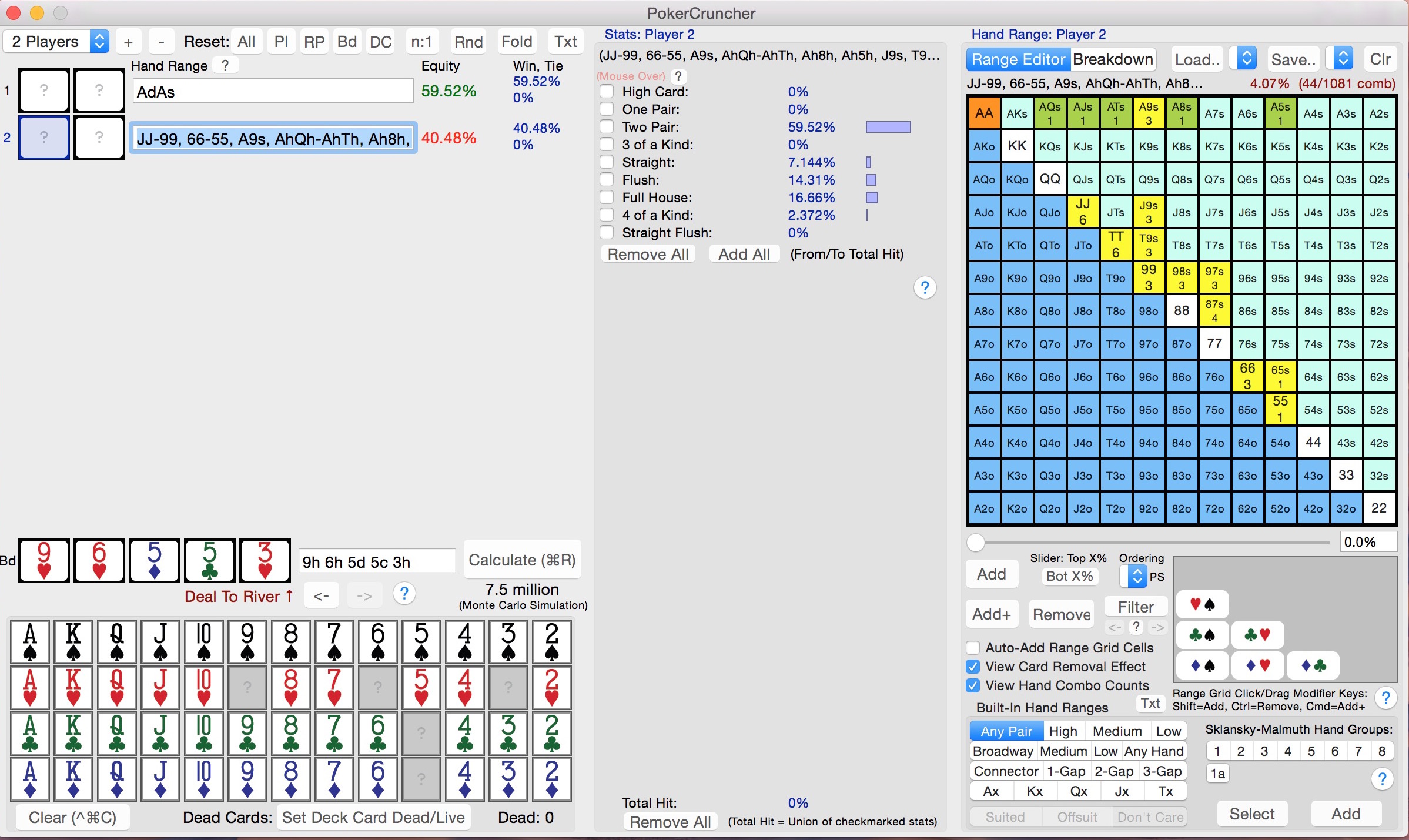Select the Broadway built-in range
This screenshot has width=1409, height=840.
click(1003, 751)
